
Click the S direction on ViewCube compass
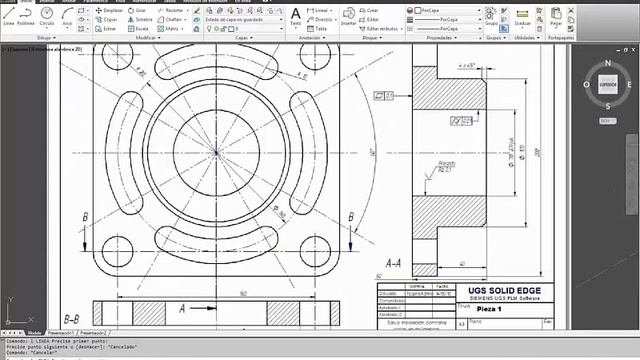tap(608, 106)
